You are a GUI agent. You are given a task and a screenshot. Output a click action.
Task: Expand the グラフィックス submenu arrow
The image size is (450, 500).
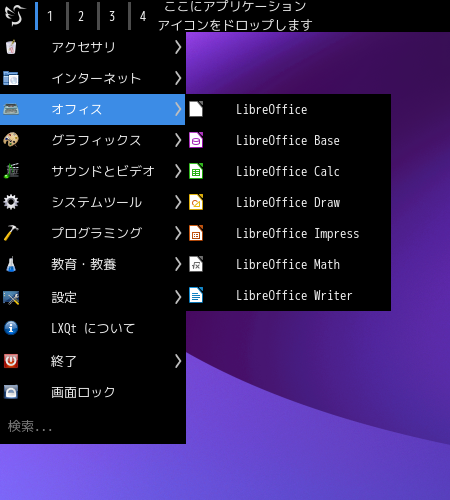[178, 140]
